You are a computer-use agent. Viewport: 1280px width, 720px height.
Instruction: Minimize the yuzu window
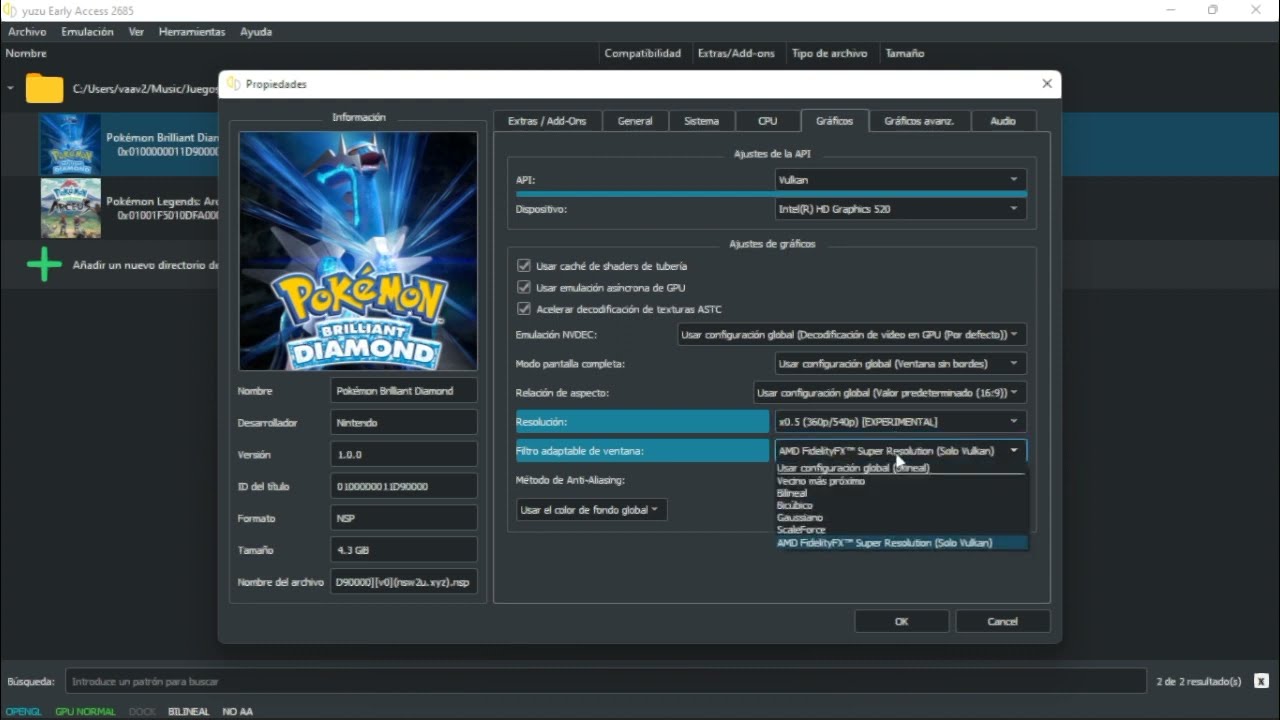pyautogui.click(x=1170, y=10)
